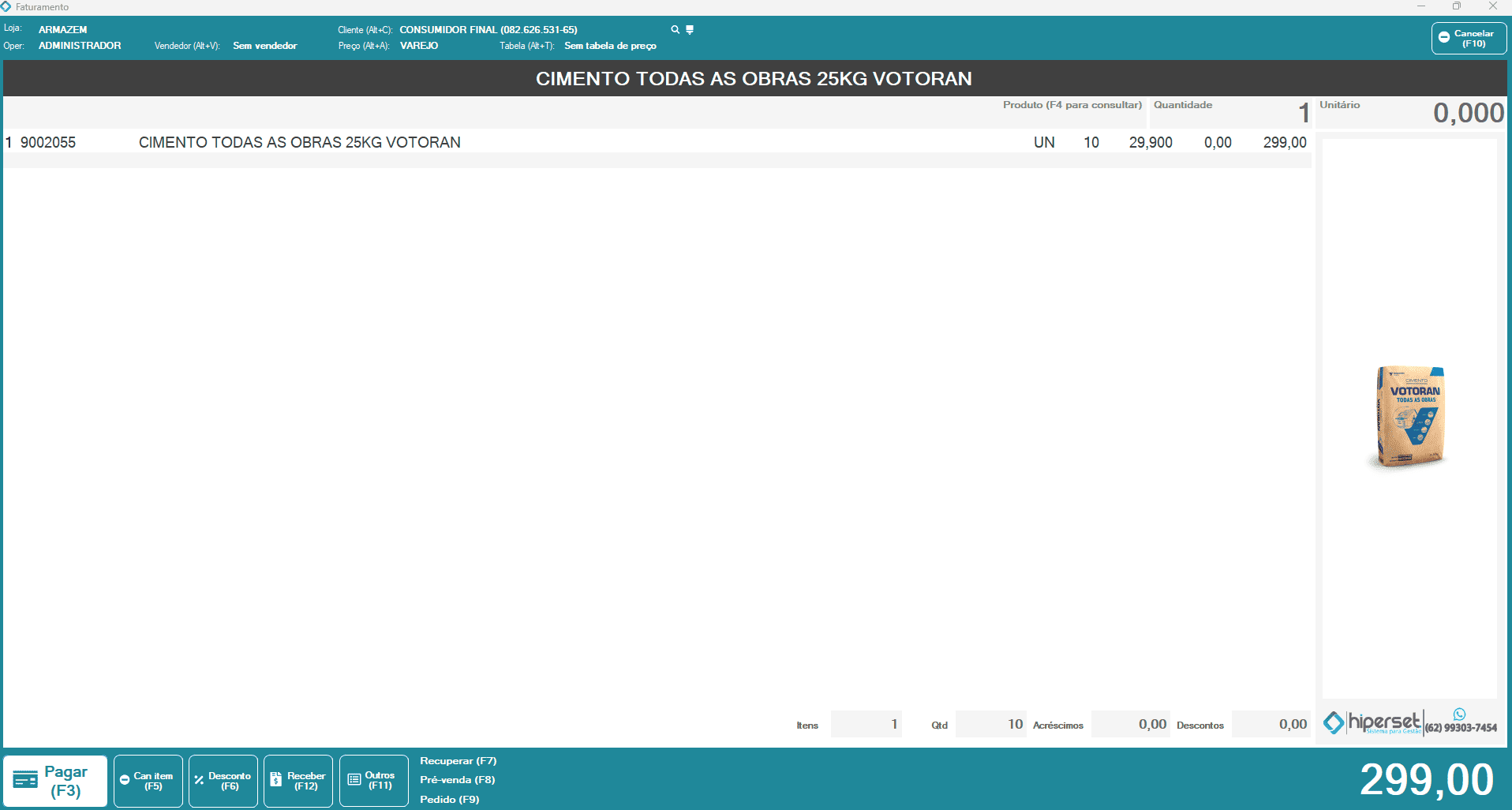Click the Hiperset logo
Viewport: 1512px width, 810px height.
coord(1374,722)
